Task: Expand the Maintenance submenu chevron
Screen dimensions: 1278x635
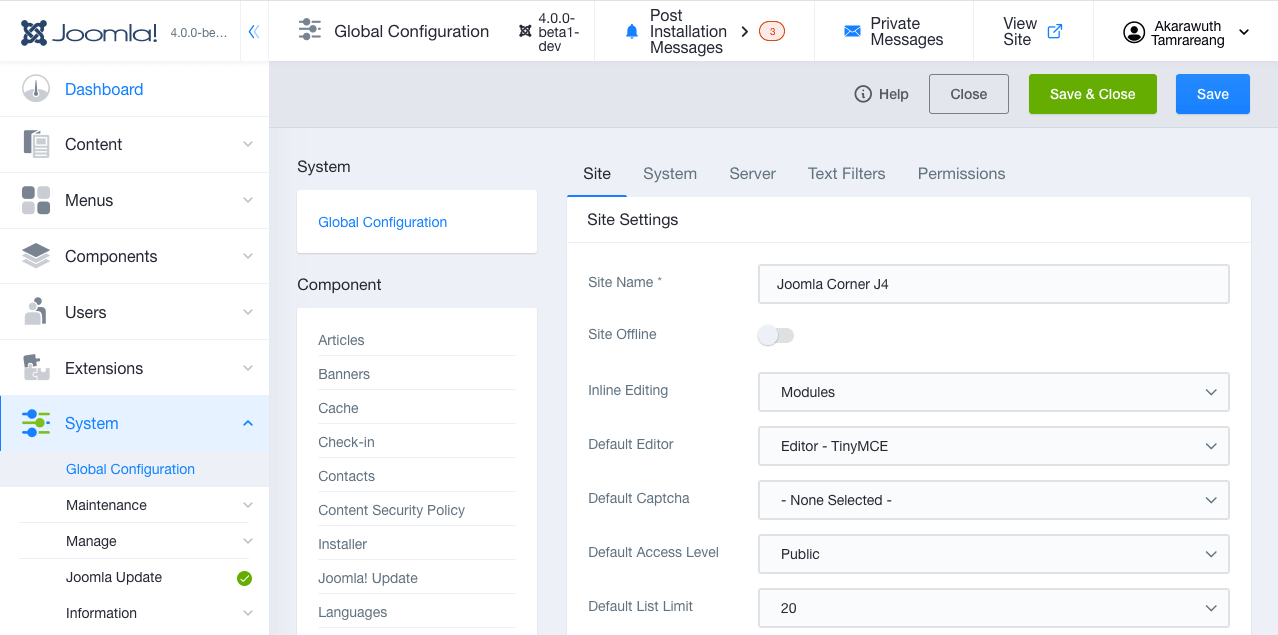Action: [x=248, y=505]
